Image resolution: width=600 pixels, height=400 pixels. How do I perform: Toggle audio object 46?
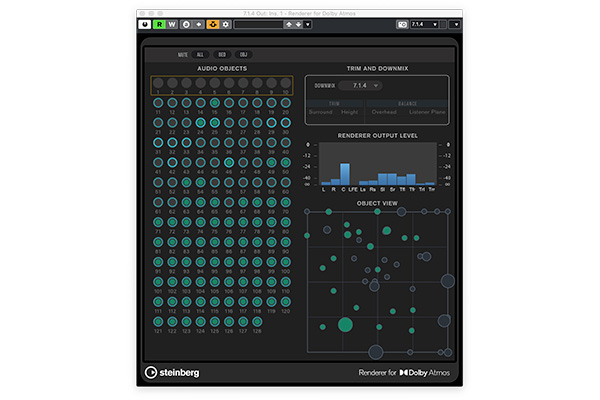(229, 162)
